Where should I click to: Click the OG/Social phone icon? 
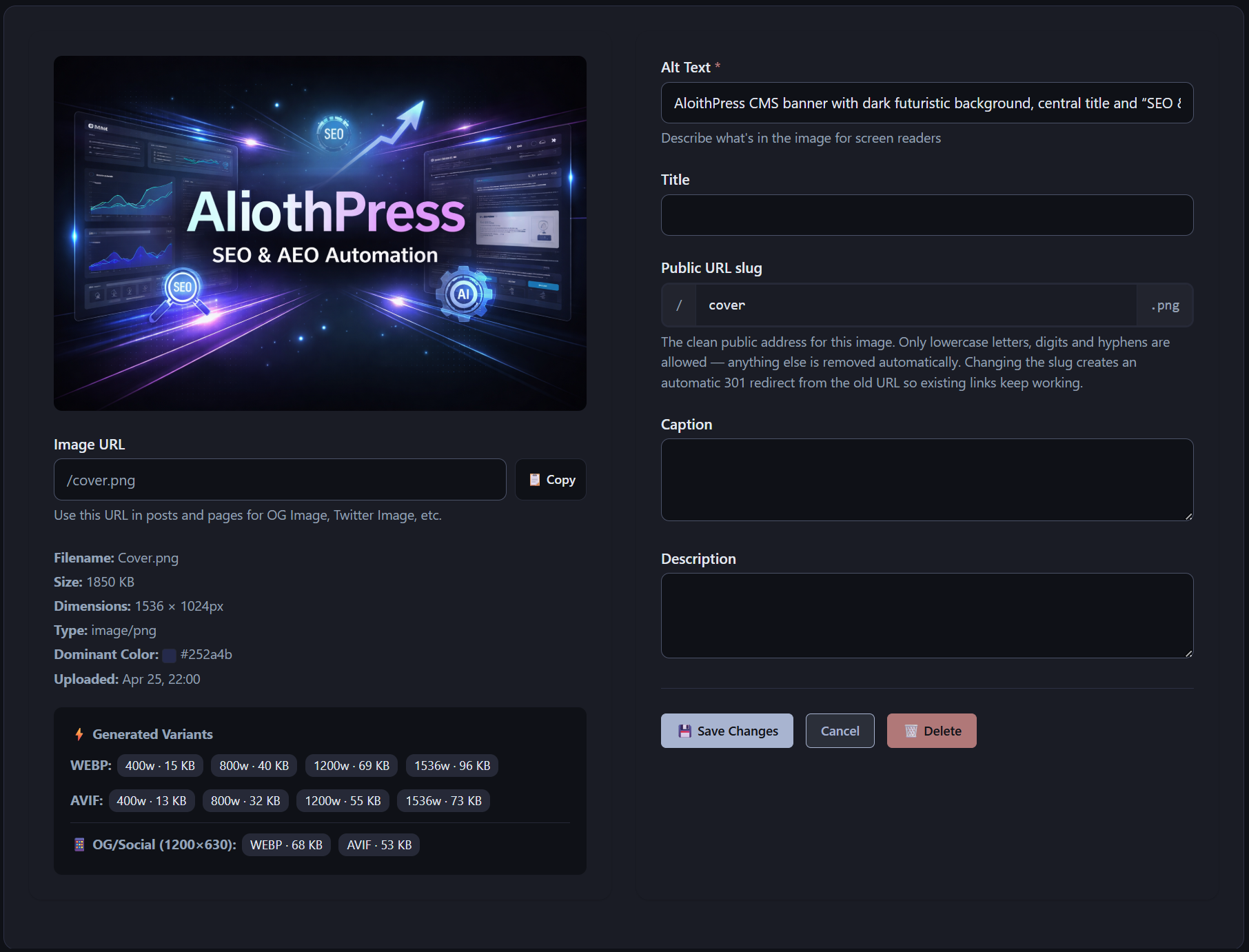click(79, 844)
